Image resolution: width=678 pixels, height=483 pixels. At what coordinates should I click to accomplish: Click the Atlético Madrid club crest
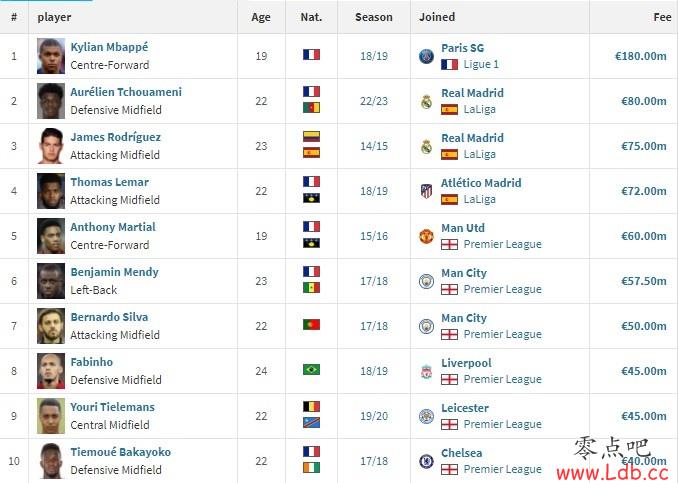click(426, 191)
